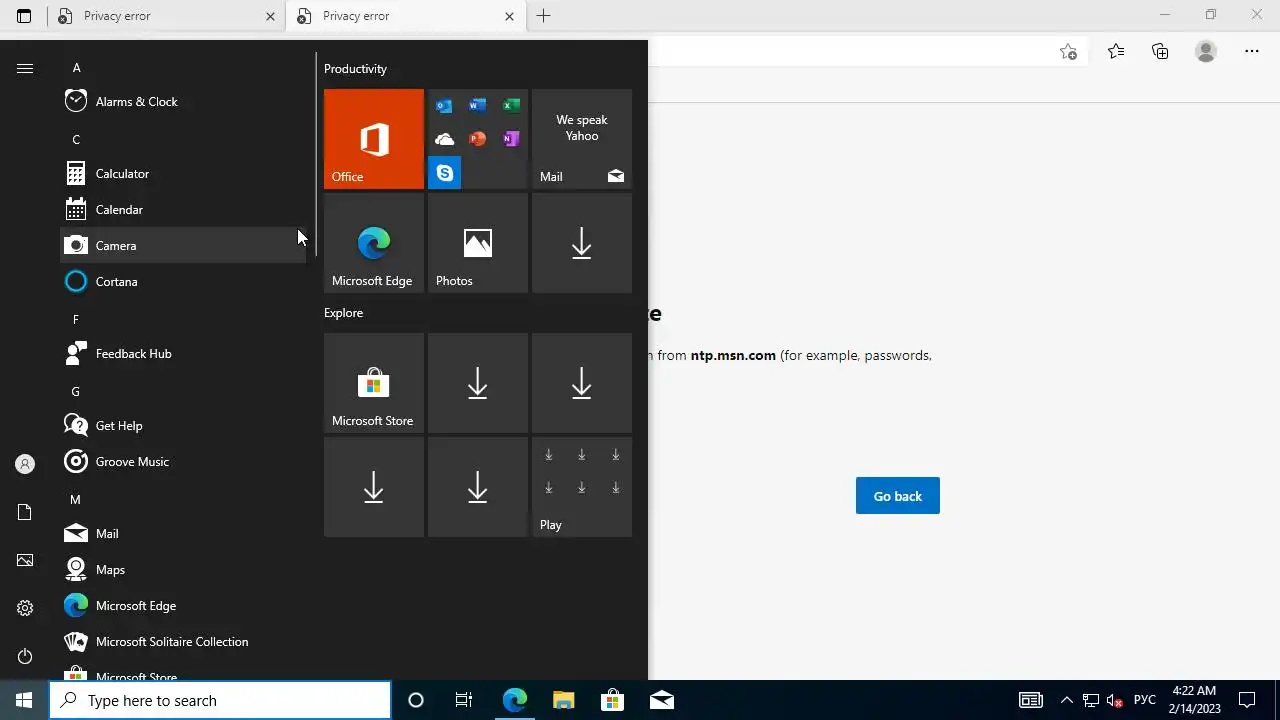Open Edge tab actions menu
The image size is (1280, 720).
pos(24,16)
